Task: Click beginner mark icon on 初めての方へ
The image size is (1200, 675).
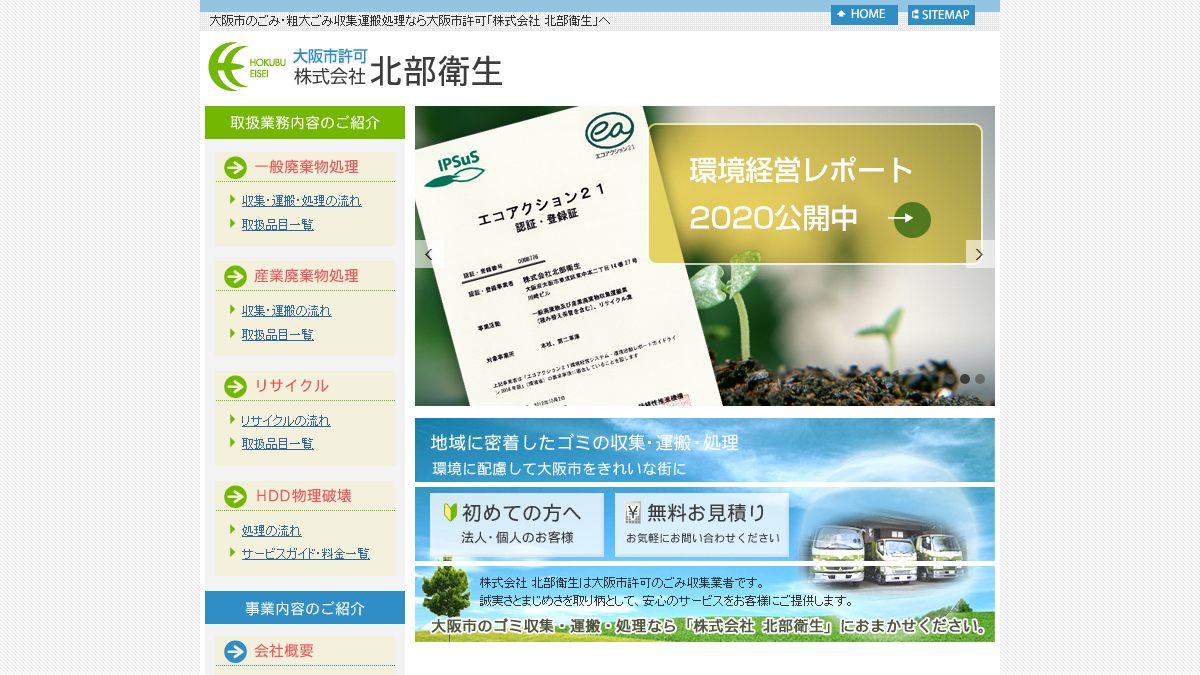Action: (450, 513)
